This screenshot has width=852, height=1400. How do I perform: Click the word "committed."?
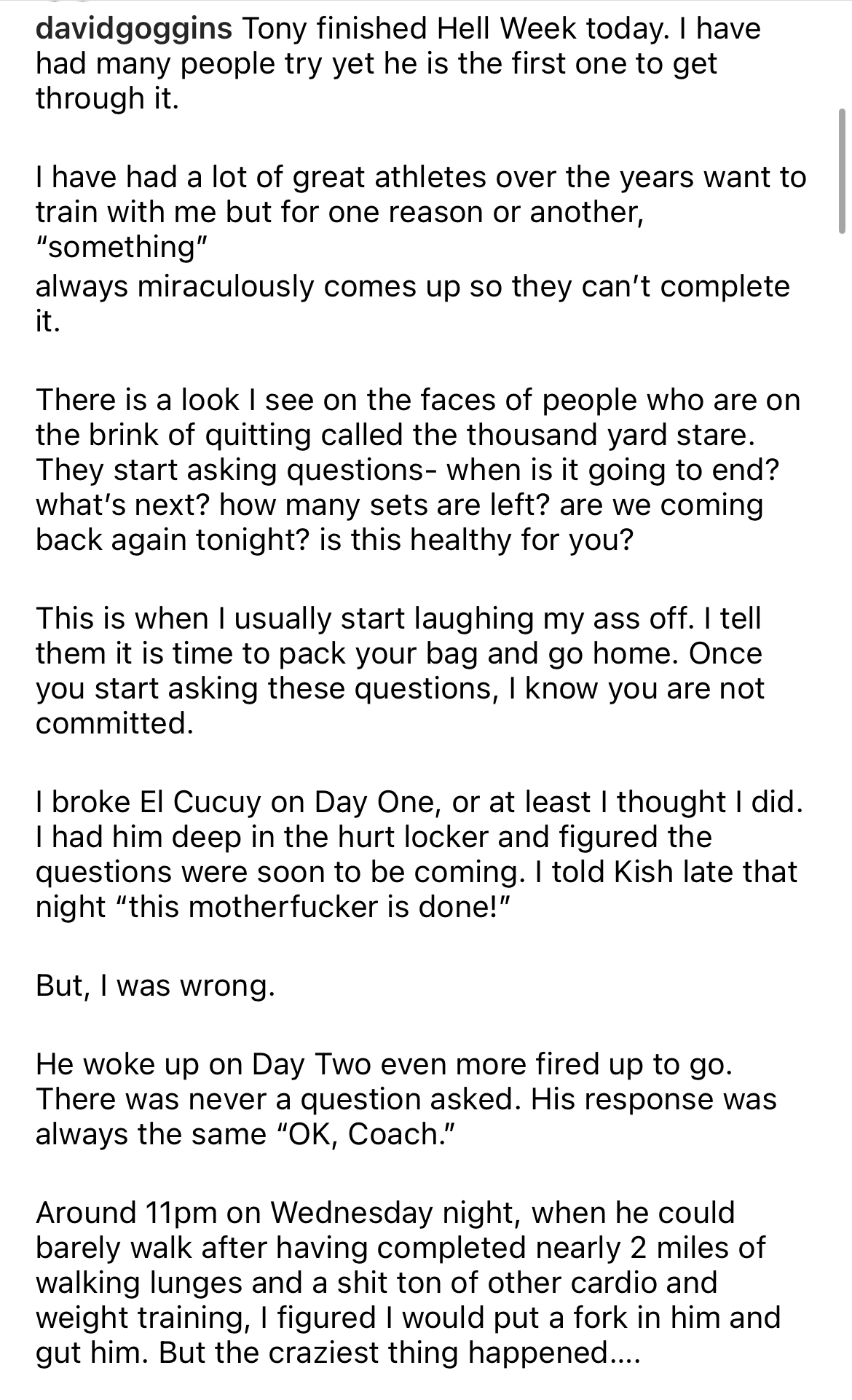pyautogui.click(x=114, y=723)
